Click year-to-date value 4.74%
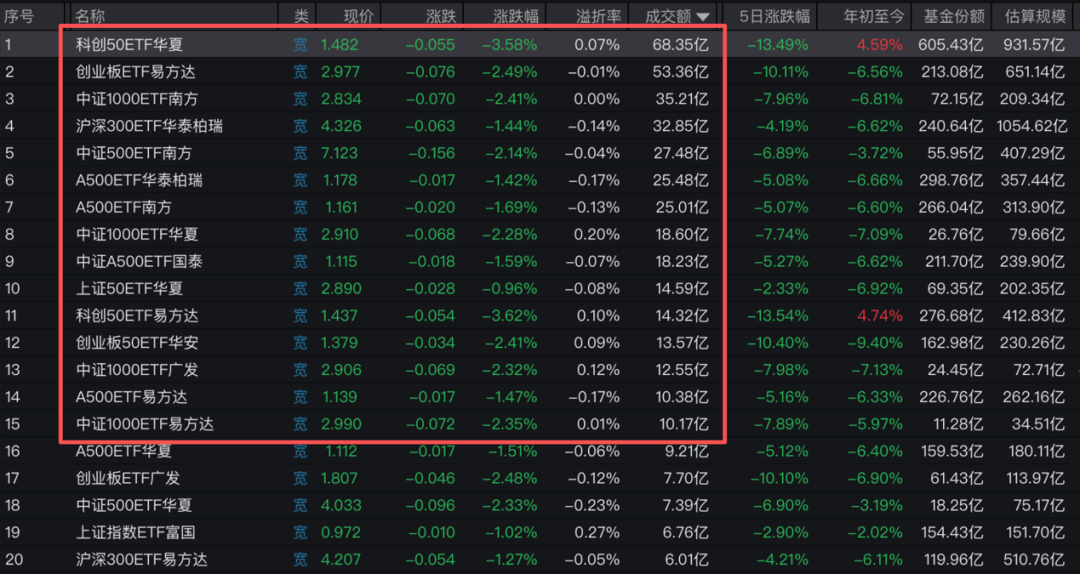Image resolution: width=1080 pixels, height=574 pixels. coord(880,316)
